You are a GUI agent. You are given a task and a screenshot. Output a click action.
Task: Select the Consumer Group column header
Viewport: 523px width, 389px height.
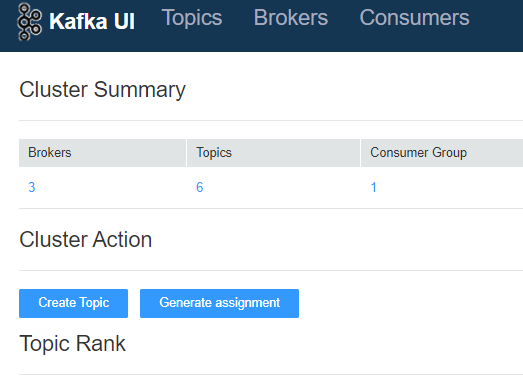coord(442,153)
